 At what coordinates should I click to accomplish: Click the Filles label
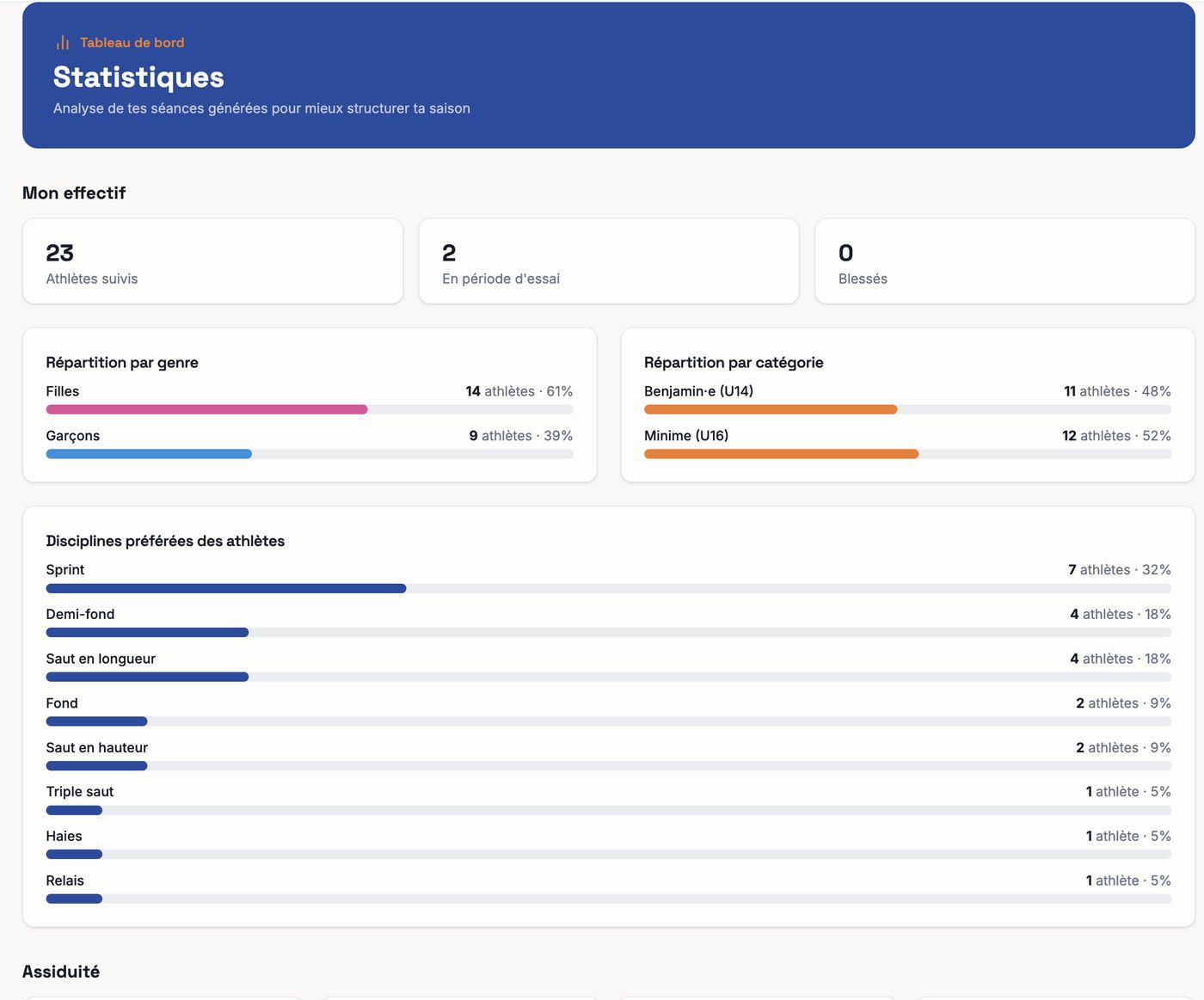coord(63,391)
